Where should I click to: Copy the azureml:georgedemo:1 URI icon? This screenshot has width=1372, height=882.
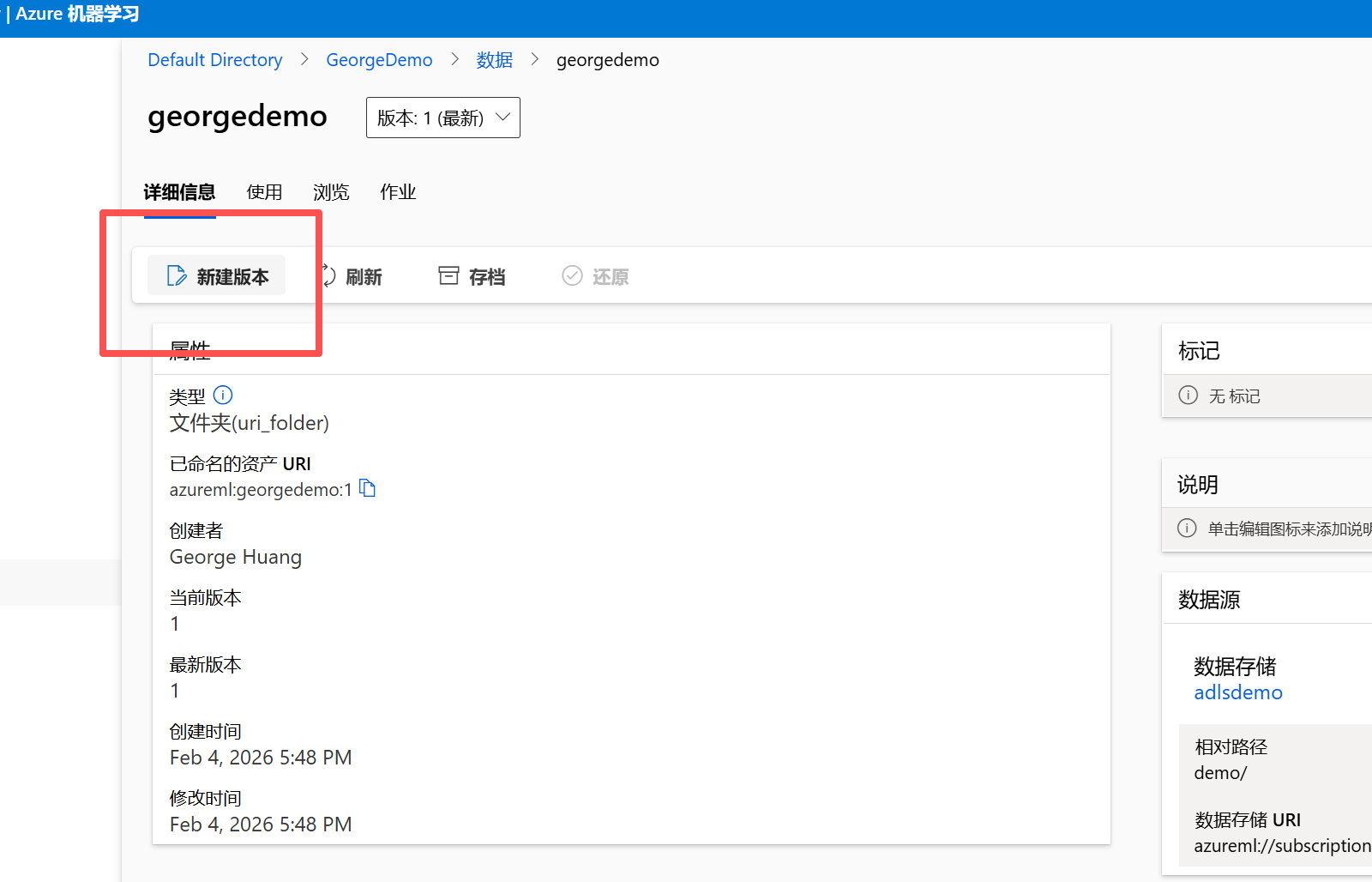click(x=368, y=488)
